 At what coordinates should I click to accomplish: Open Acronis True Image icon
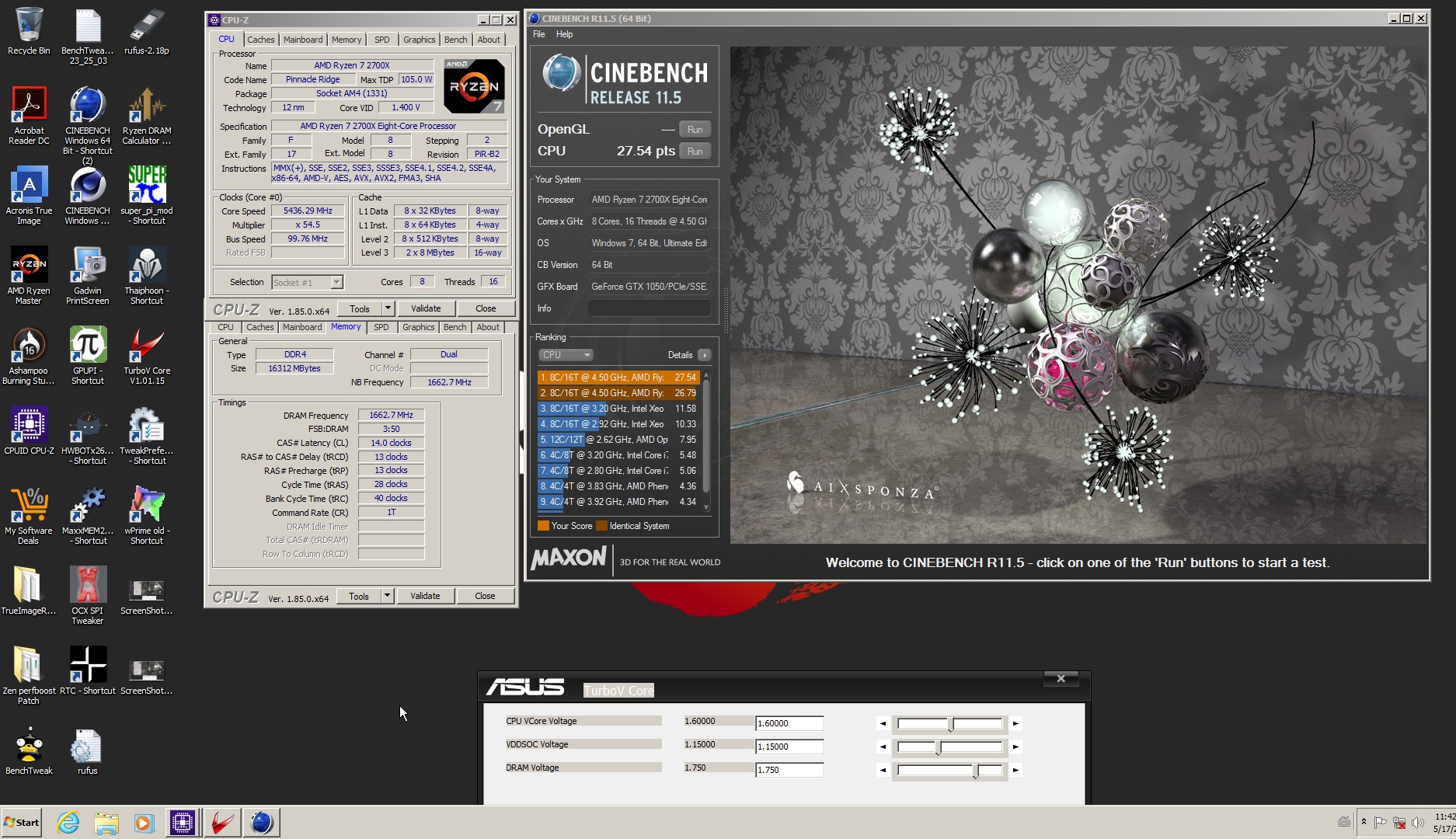[29, 195]
